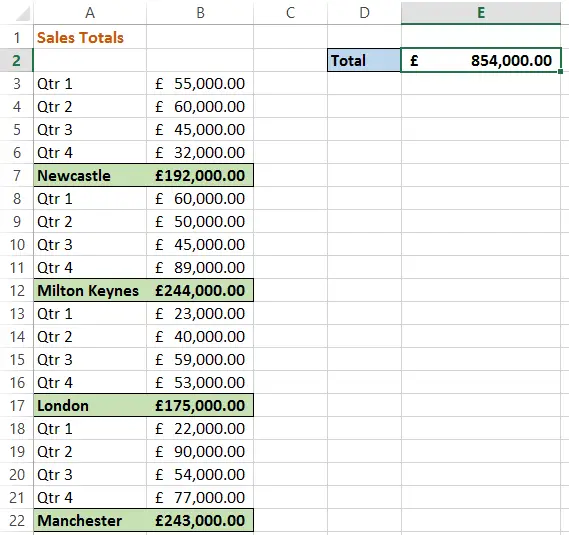Screen dimensions: 569x535
Task: Select the Milton Keynes label cell
Action: pyautogui.click(x=90, y=290)
